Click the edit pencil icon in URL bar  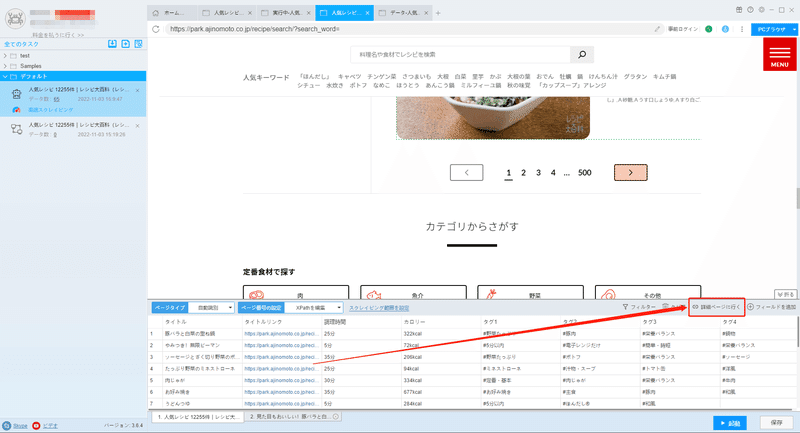[657, 29]
